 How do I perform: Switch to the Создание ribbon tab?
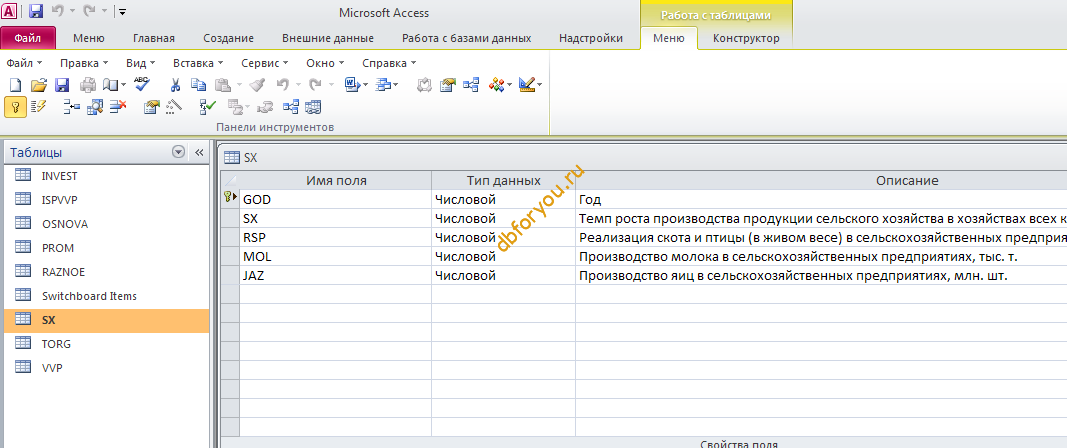coord(228,38)
